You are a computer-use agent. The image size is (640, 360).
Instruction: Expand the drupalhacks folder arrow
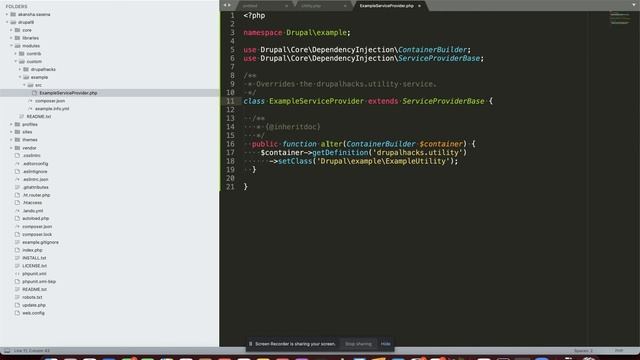[20, 69]
